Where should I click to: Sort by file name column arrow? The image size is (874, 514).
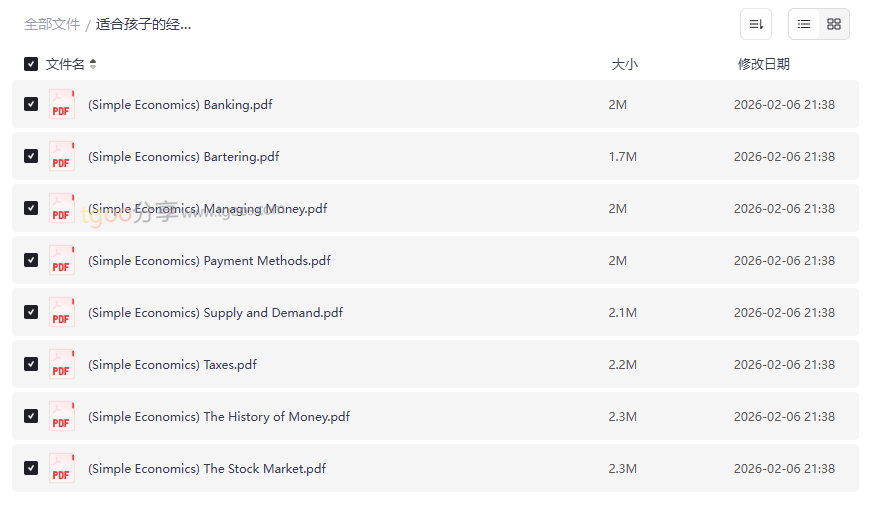93,64
